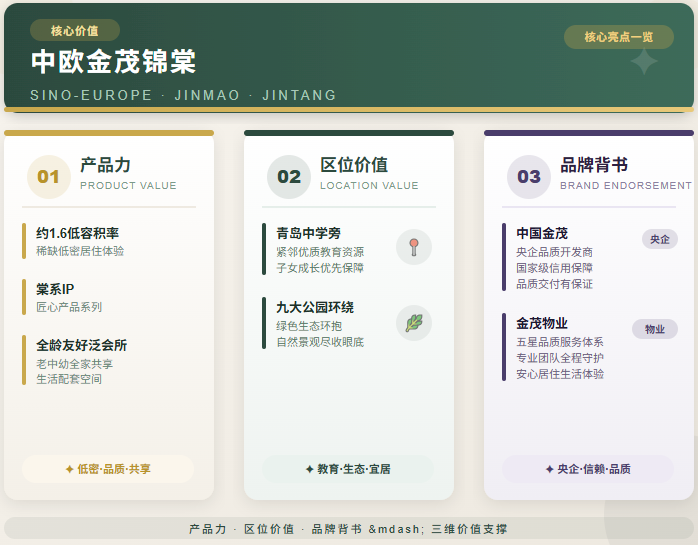
Task: Click the leaf icon beside 九大公园环绕
Action: point(414,323)
